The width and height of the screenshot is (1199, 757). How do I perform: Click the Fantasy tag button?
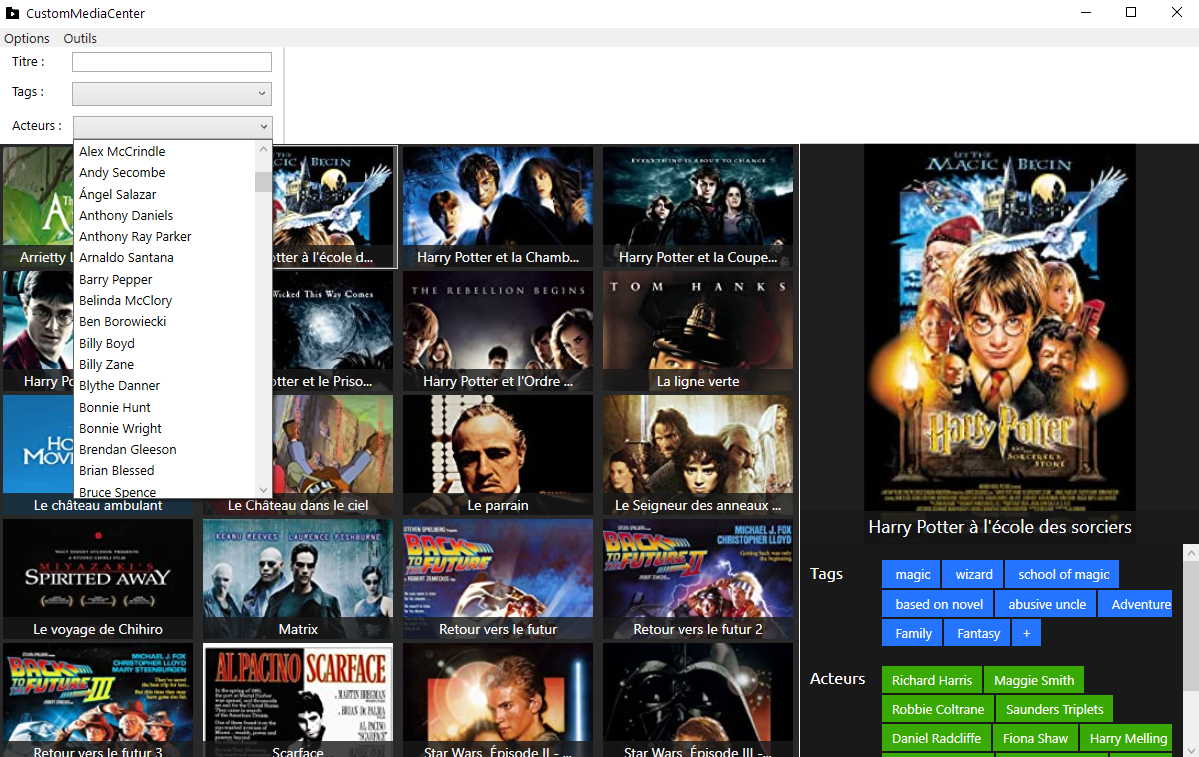point(979,633)
